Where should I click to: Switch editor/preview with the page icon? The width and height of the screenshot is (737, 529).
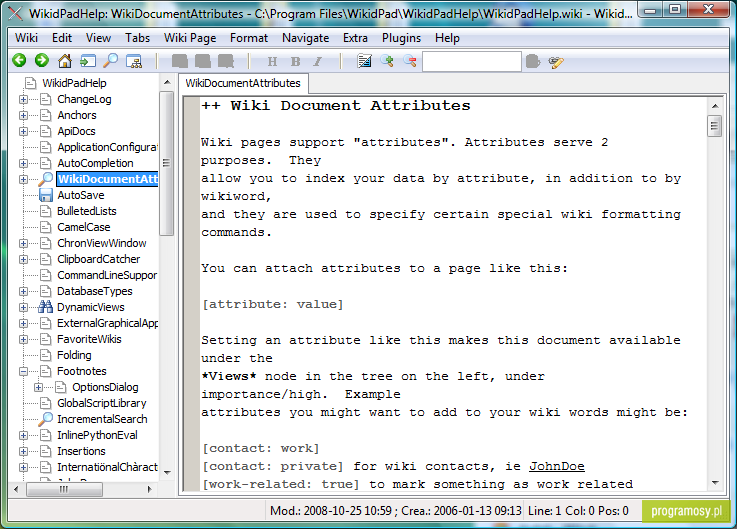coord(364,61)
